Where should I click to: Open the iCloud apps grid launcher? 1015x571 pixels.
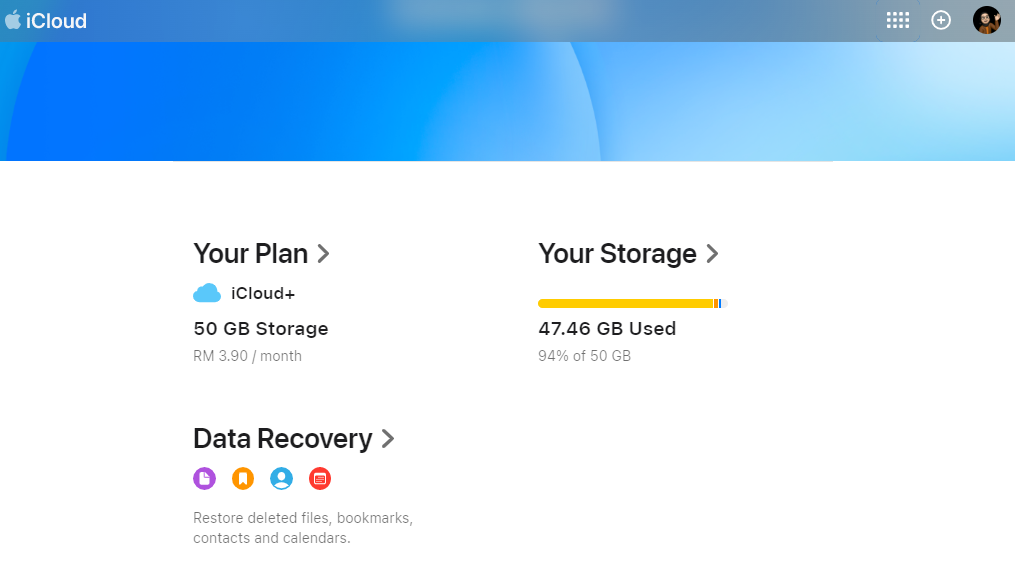(x=898, y=20)
